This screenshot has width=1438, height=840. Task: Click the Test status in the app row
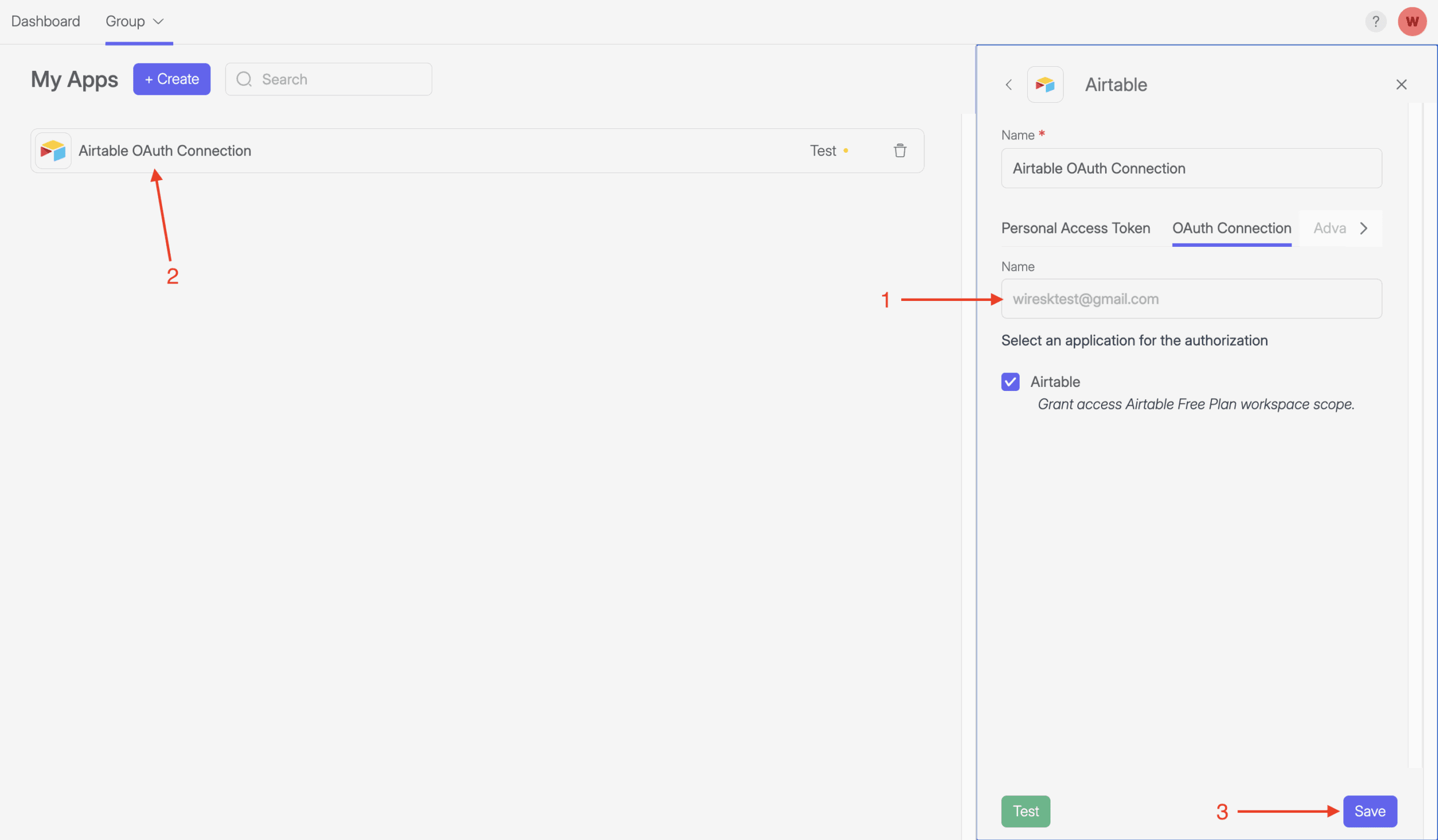point(823,150)
